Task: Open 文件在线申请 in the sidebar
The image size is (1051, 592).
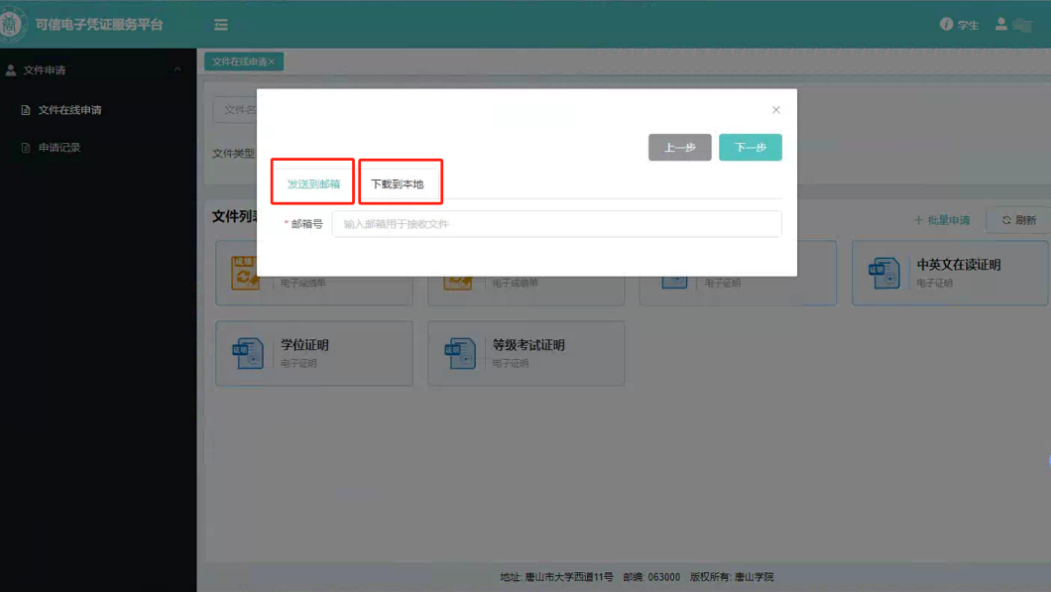Action: click(x=70, y=110)
